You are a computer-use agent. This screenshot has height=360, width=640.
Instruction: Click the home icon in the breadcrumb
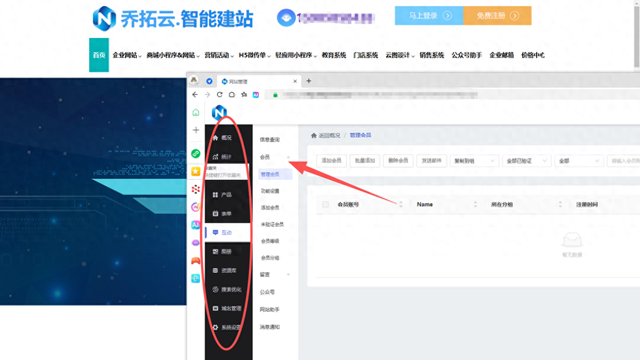click(313, 136)
